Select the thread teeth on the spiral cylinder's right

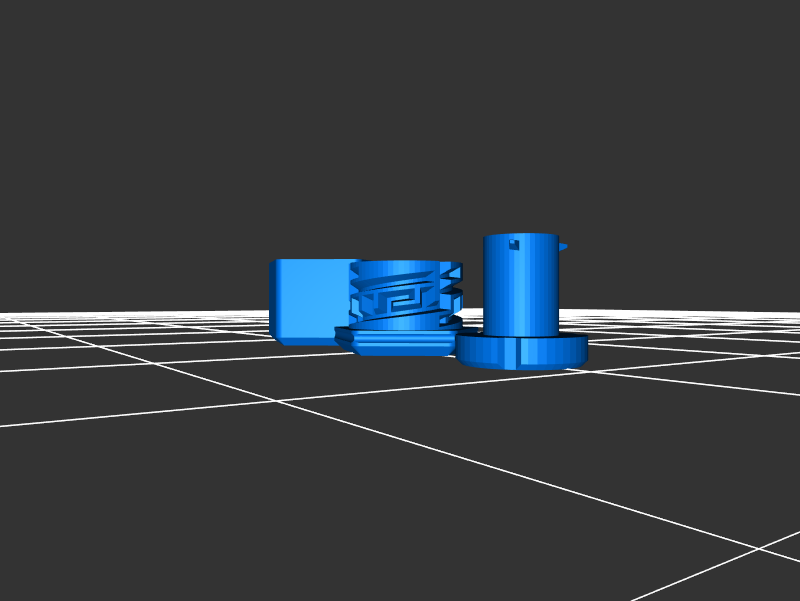click(x=453, y=283)
